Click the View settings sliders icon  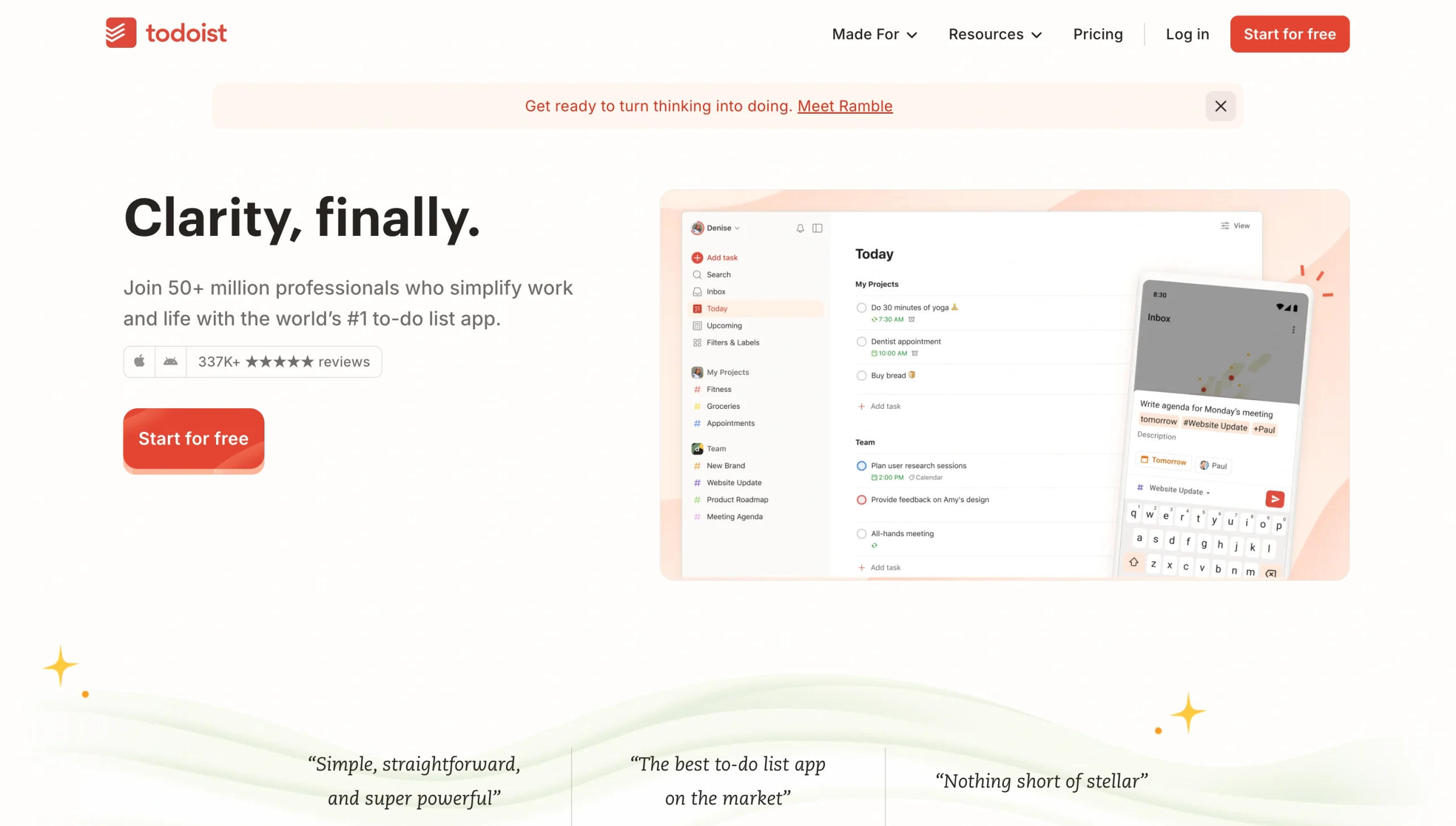(x=1225, y=226)
